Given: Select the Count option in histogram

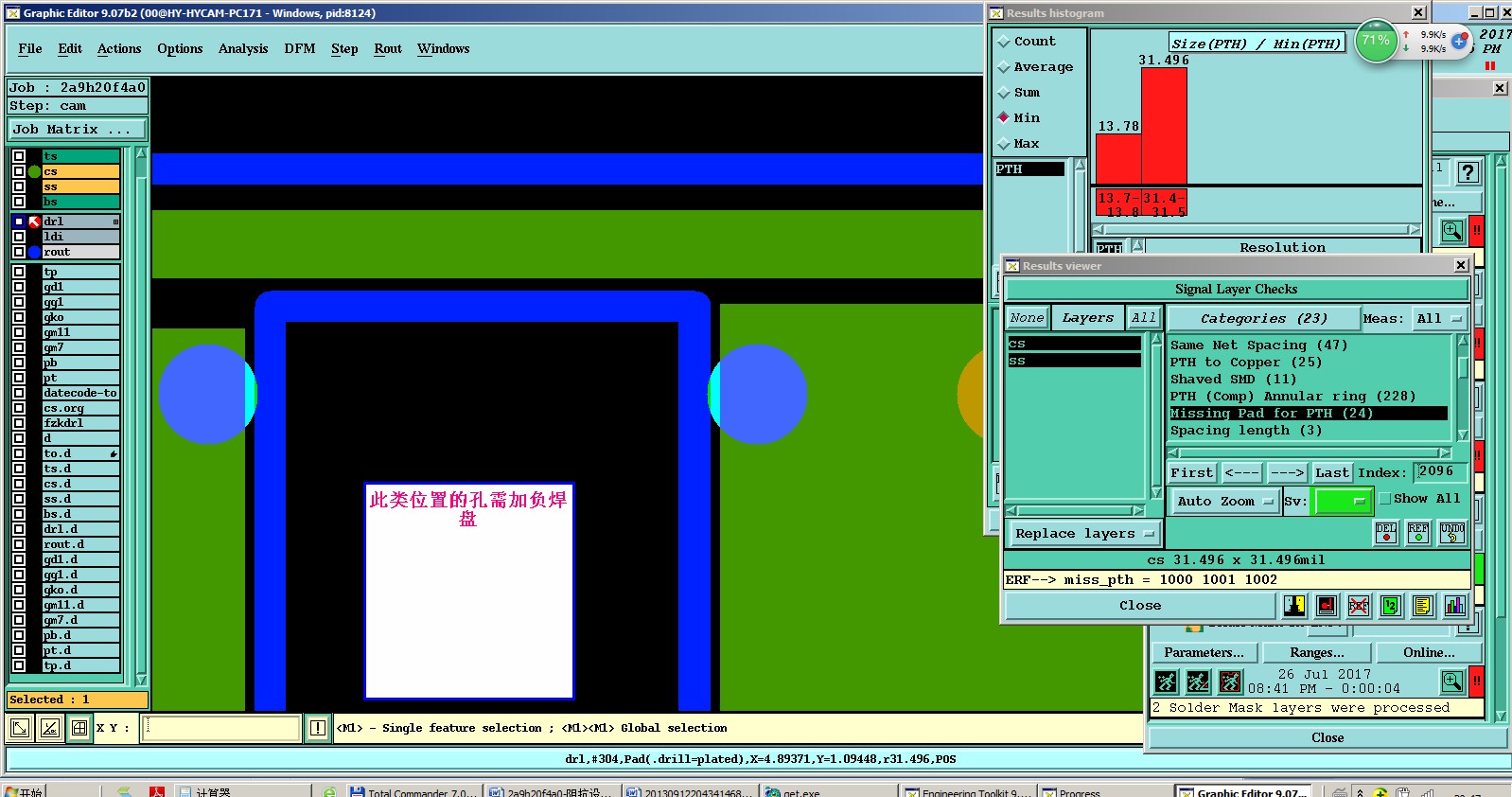Looking at the screenshot, I should click(x=1027, y=42).
